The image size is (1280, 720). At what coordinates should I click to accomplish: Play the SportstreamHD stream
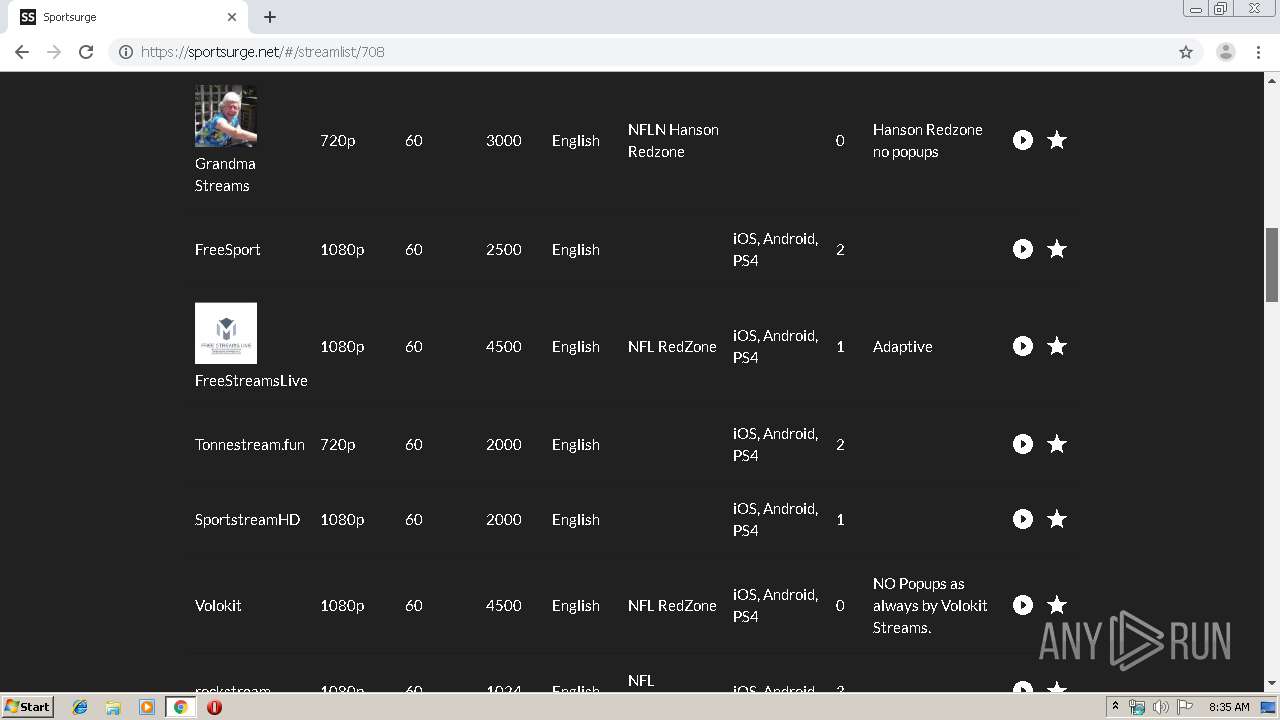coord(1022,519)
